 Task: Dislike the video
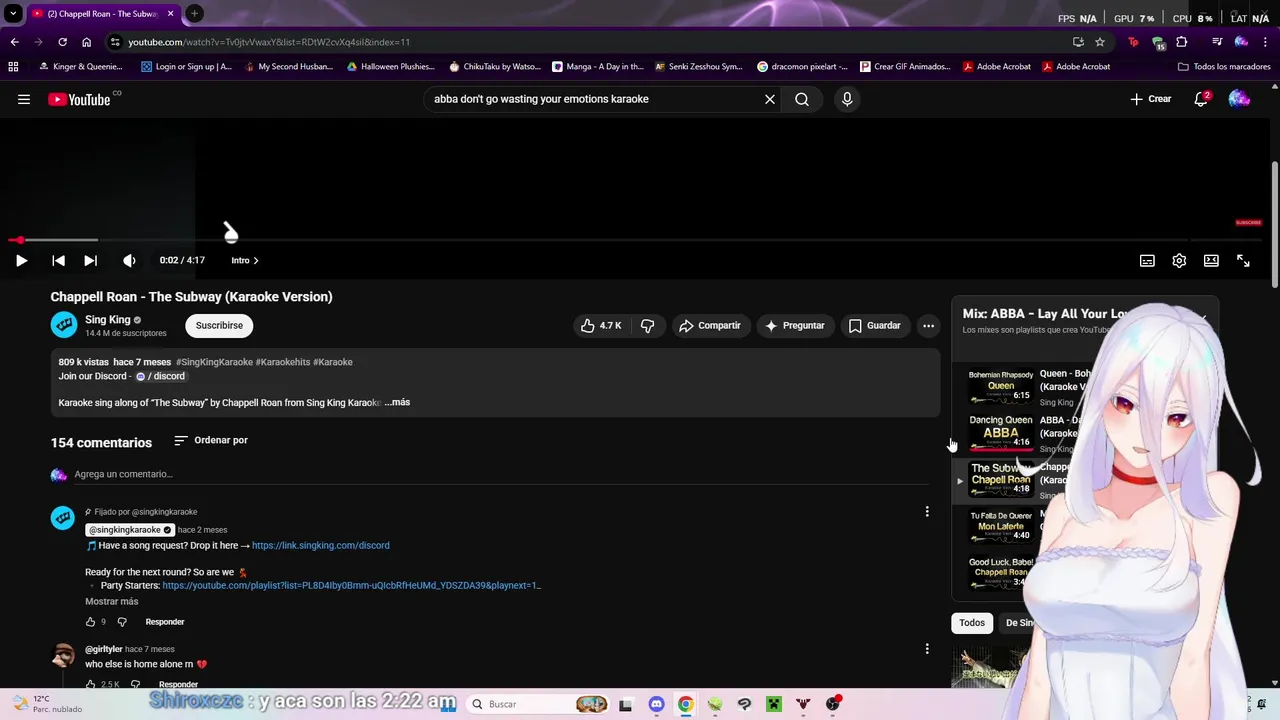click(x=647, y=325)
